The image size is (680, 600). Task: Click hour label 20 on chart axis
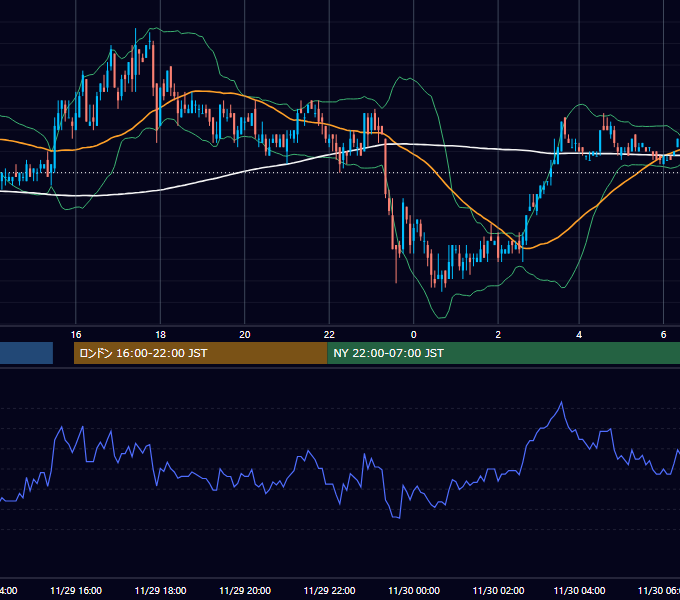(245, 335)
